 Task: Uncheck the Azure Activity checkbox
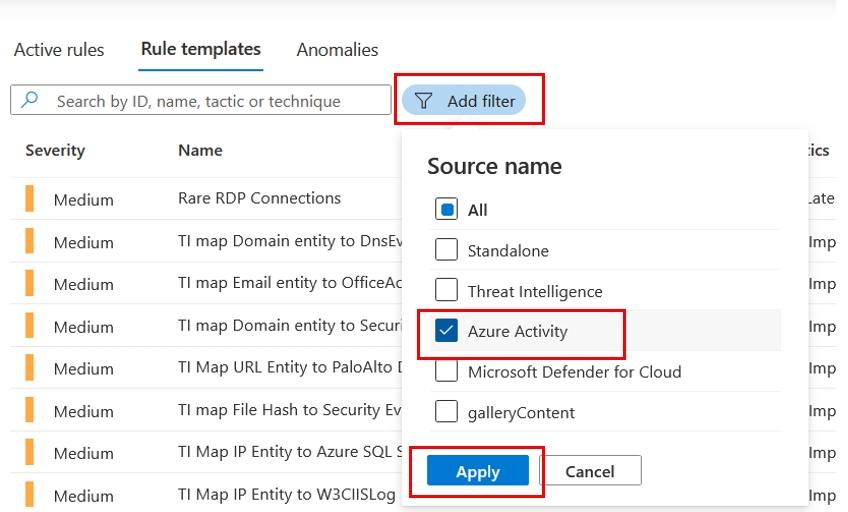coord(446,330)
